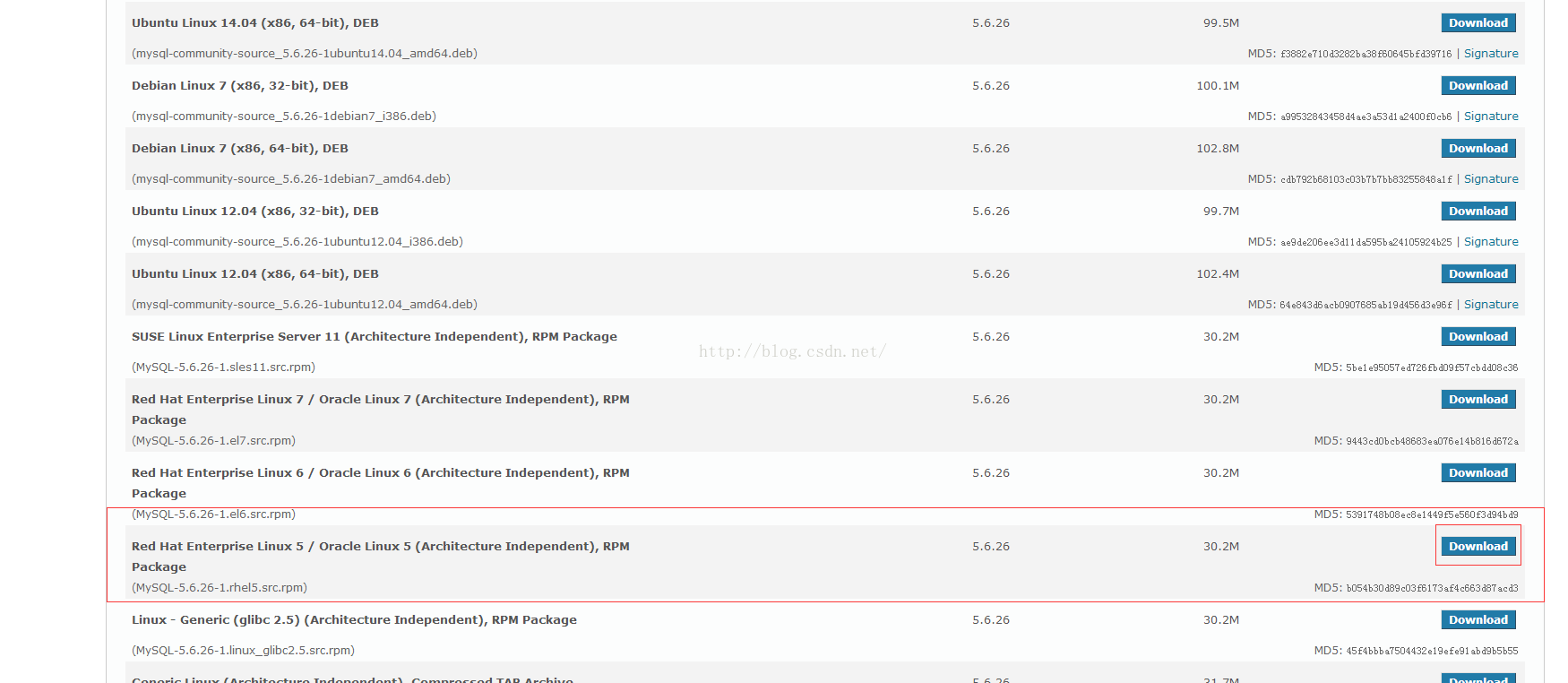The image size is (1568, 683).
Task: Download Ubuntu Linux 12.04 32-bit DEB package
Action: tap(1478, 212)
